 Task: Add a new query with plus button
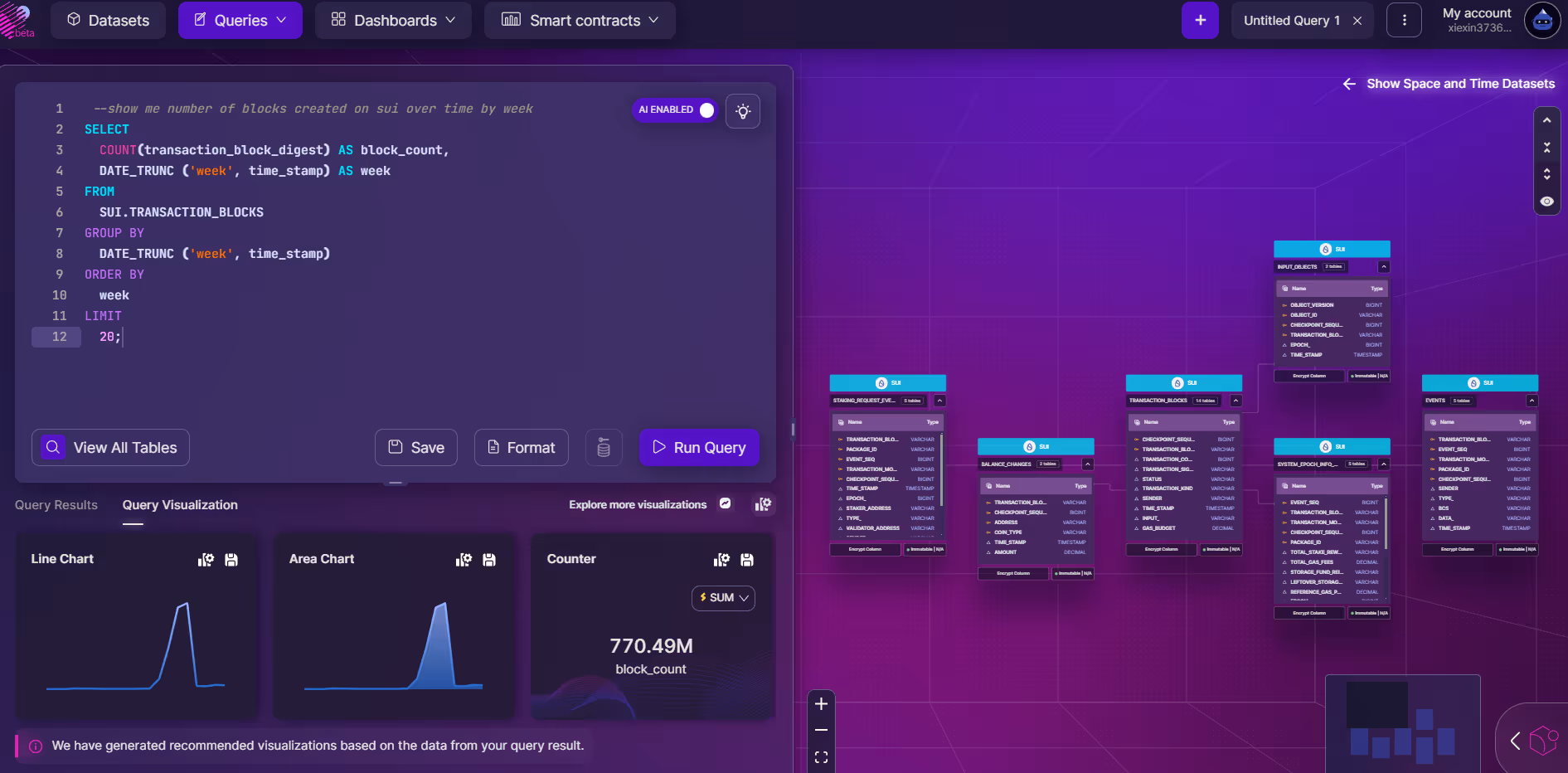click(1200, 21)
